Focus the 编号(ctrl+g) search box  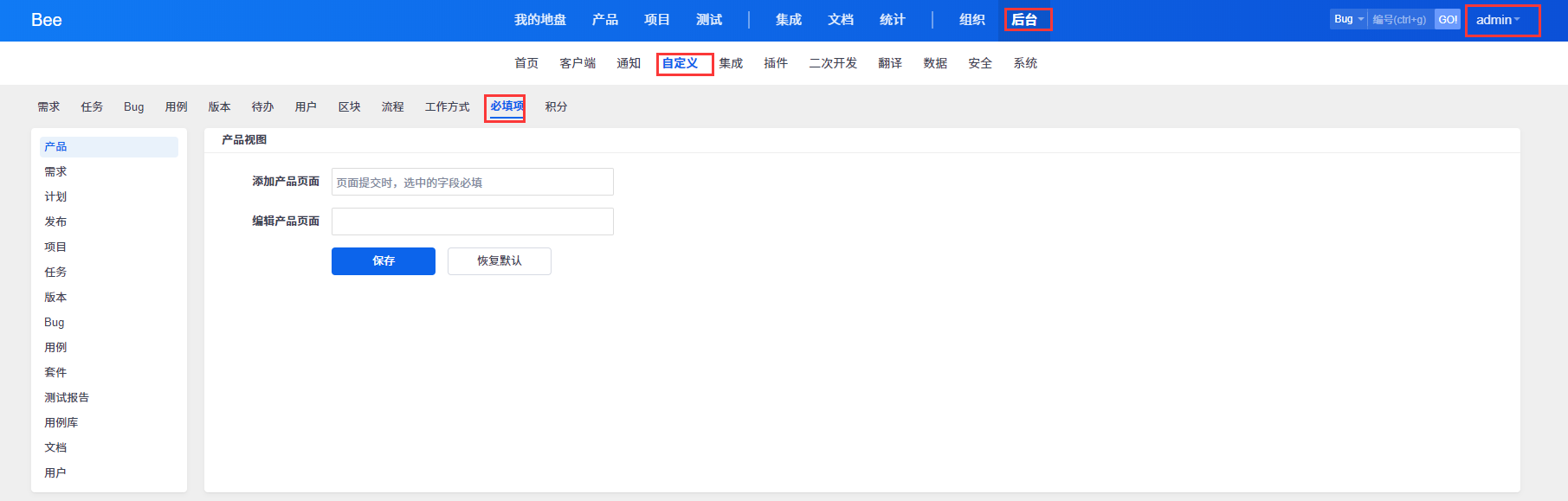coord(1400,19)
